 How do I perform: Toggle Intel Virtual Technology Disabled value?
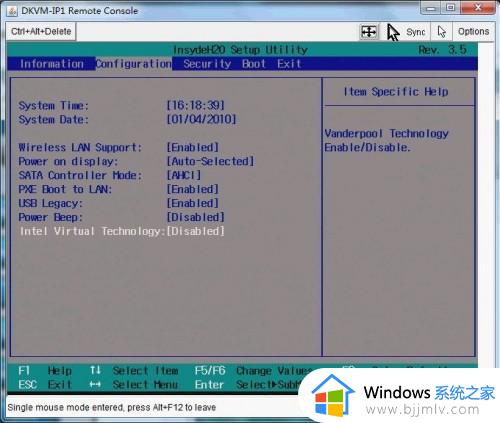pos(196,231)
